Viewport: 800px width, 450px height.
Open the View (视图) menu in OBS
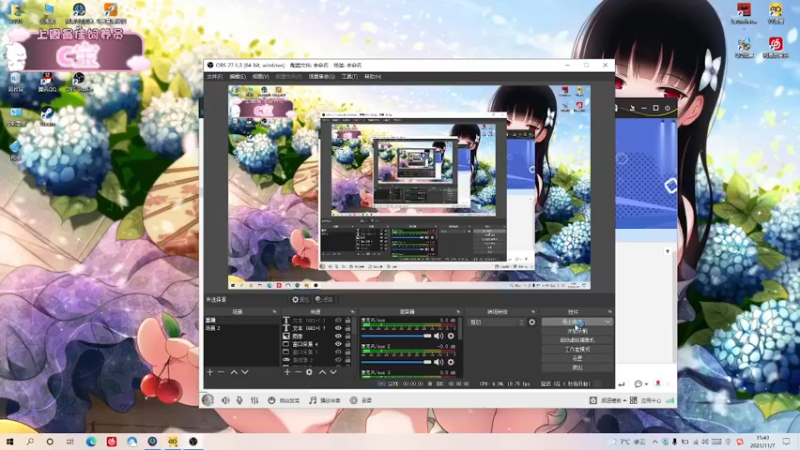click(260, 77)
